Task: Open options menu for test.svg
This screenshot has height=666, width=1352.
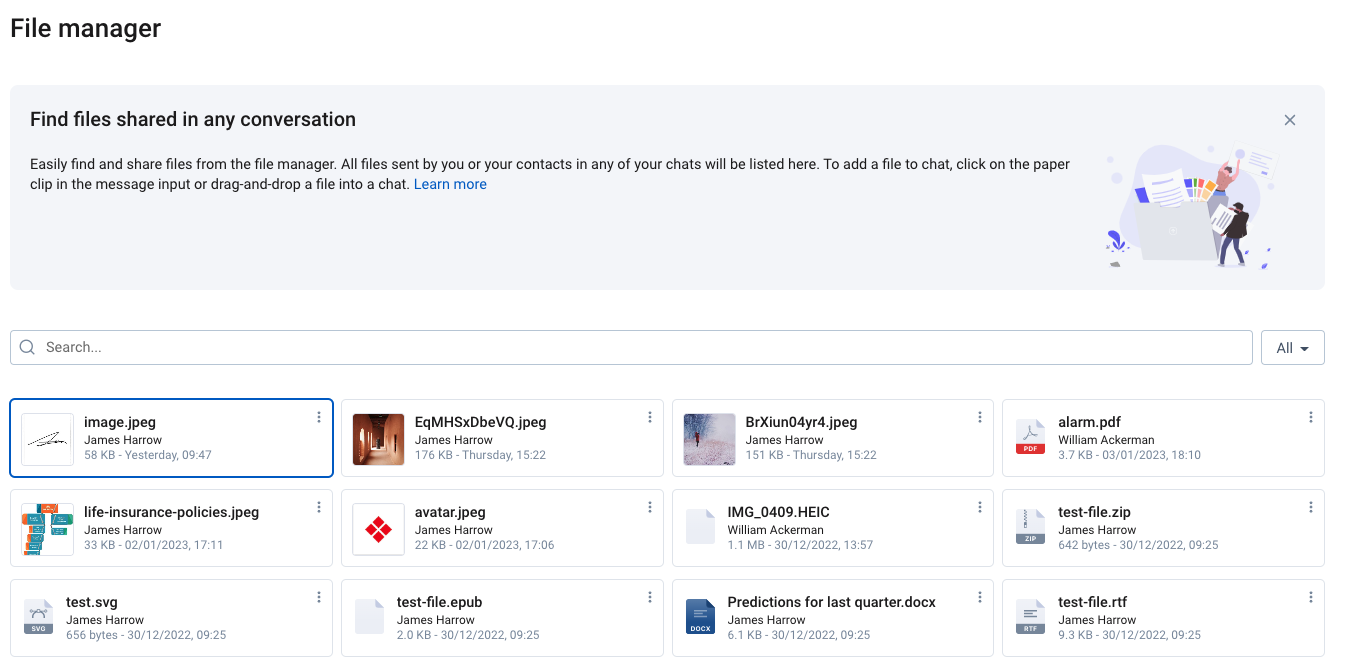Action: click(319, 597)
